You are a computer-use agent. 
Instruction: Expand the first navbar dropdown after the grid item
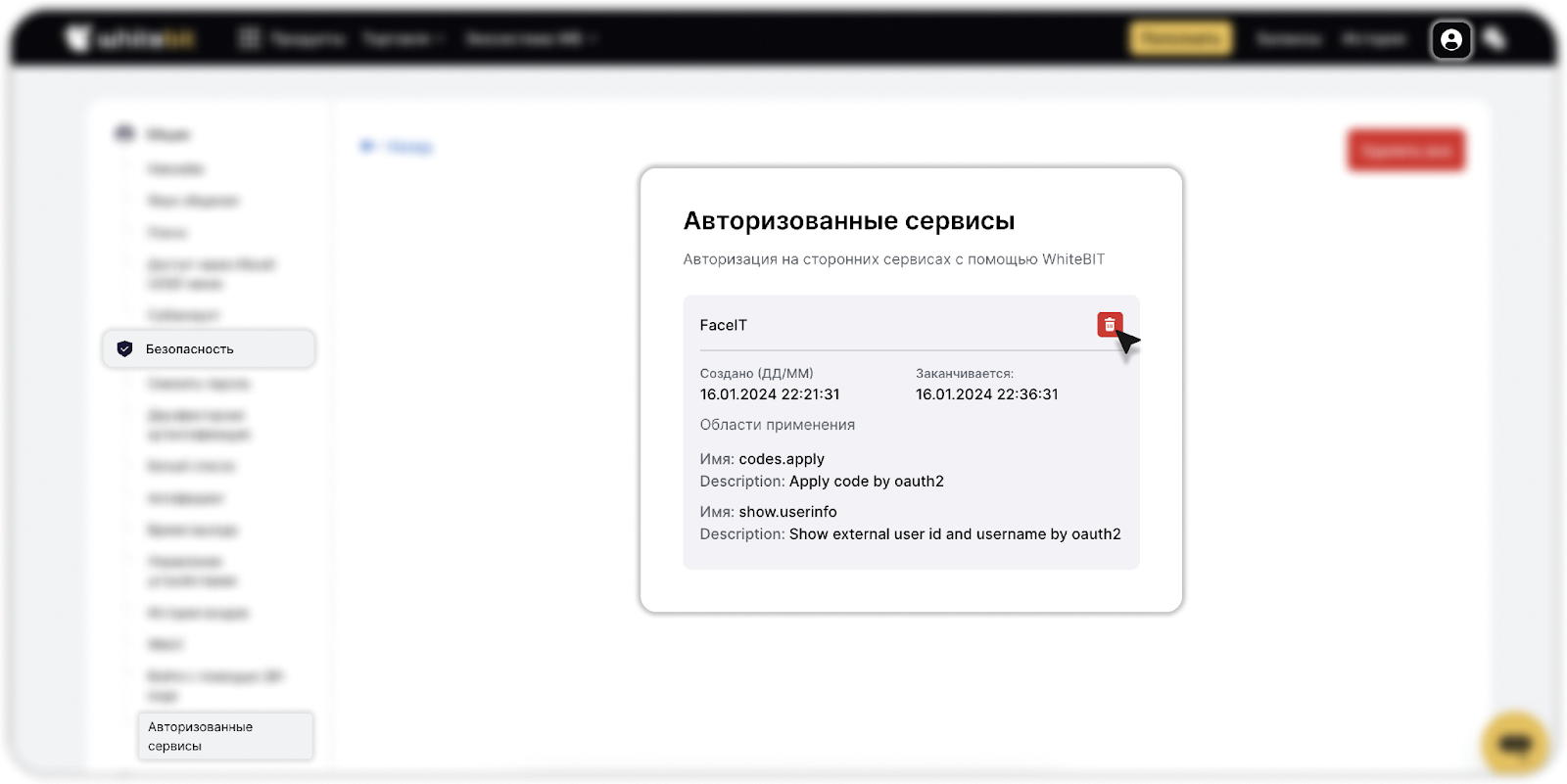tap(404, 39)
